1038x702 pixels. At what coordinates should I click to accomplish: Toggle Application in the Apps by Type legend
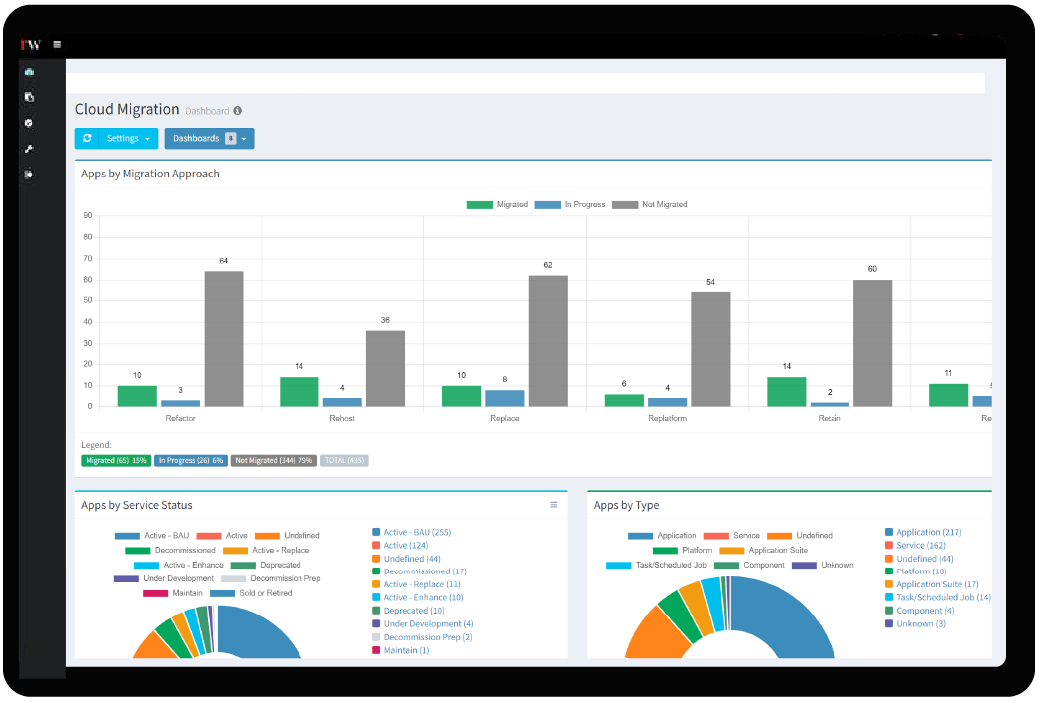pos(662,536)
